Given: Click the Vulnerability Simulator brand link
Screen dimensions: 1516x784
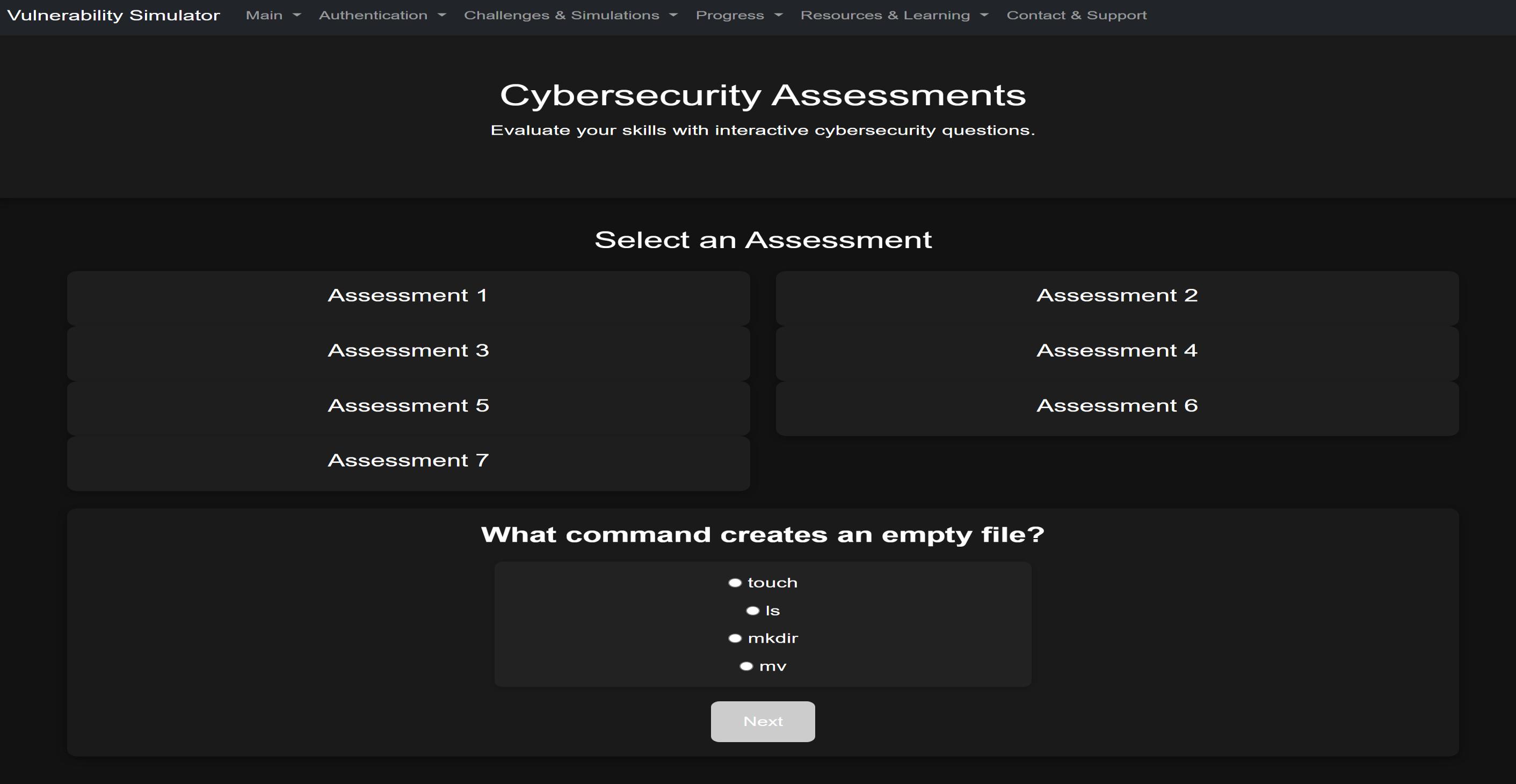Looking at the screenshot, I should 114,15.
